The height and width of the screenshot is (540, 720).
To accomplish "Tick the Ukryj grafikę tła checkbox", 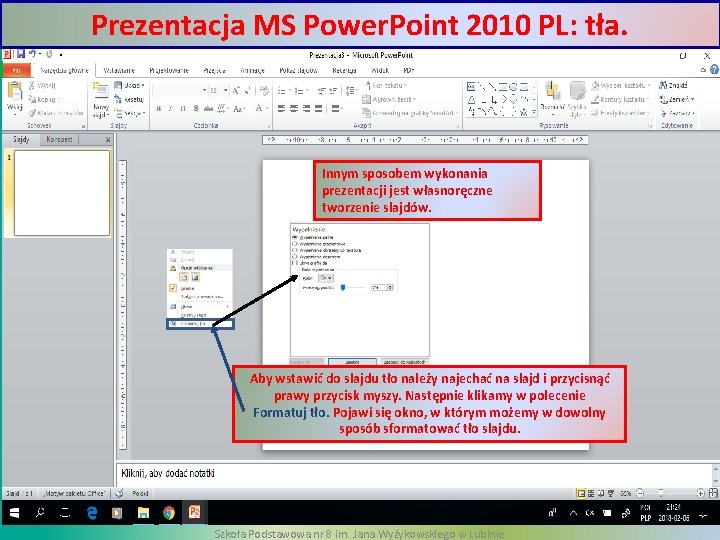I will pos(295,263).
